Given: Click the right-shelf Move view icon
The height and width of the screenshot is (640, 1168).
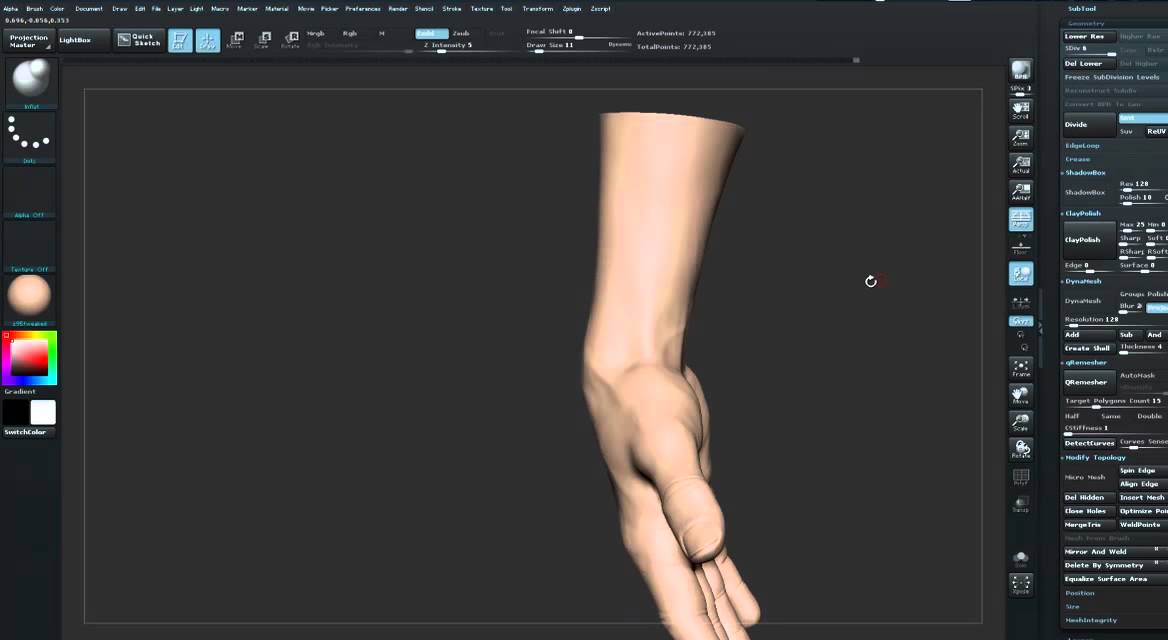Looking at the screenshot, I should (1021, 394).
